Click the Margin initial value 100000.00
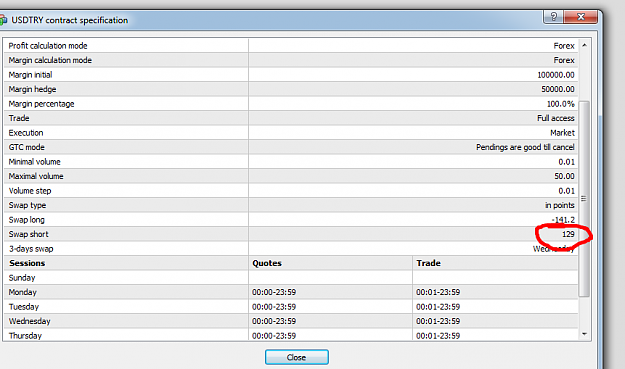The width and height of the screenshot is (625, 369). point(556,75)
